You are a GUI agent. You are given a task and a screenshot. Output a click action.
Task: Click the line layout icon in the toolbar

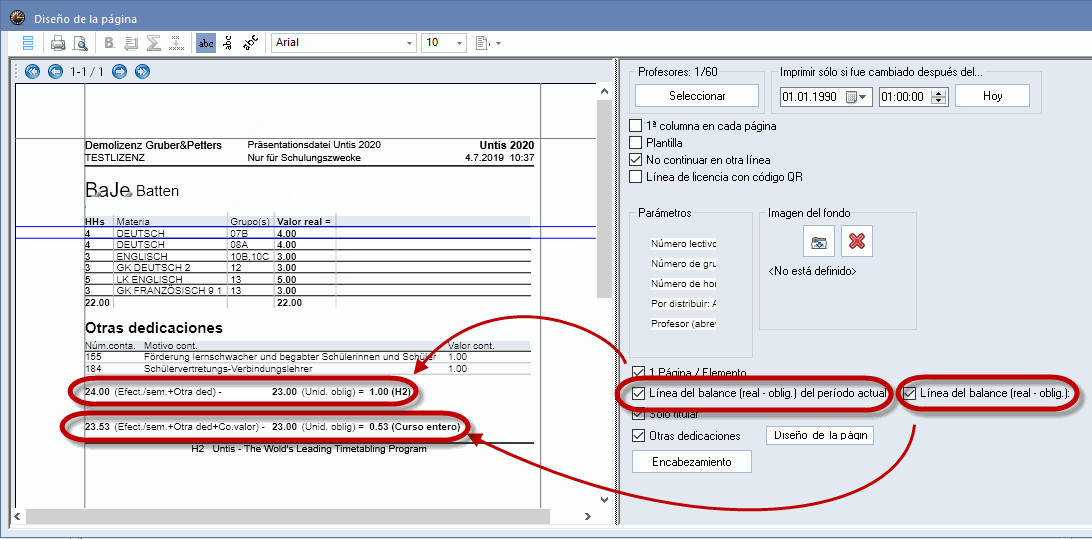click(x=29, y=43)
